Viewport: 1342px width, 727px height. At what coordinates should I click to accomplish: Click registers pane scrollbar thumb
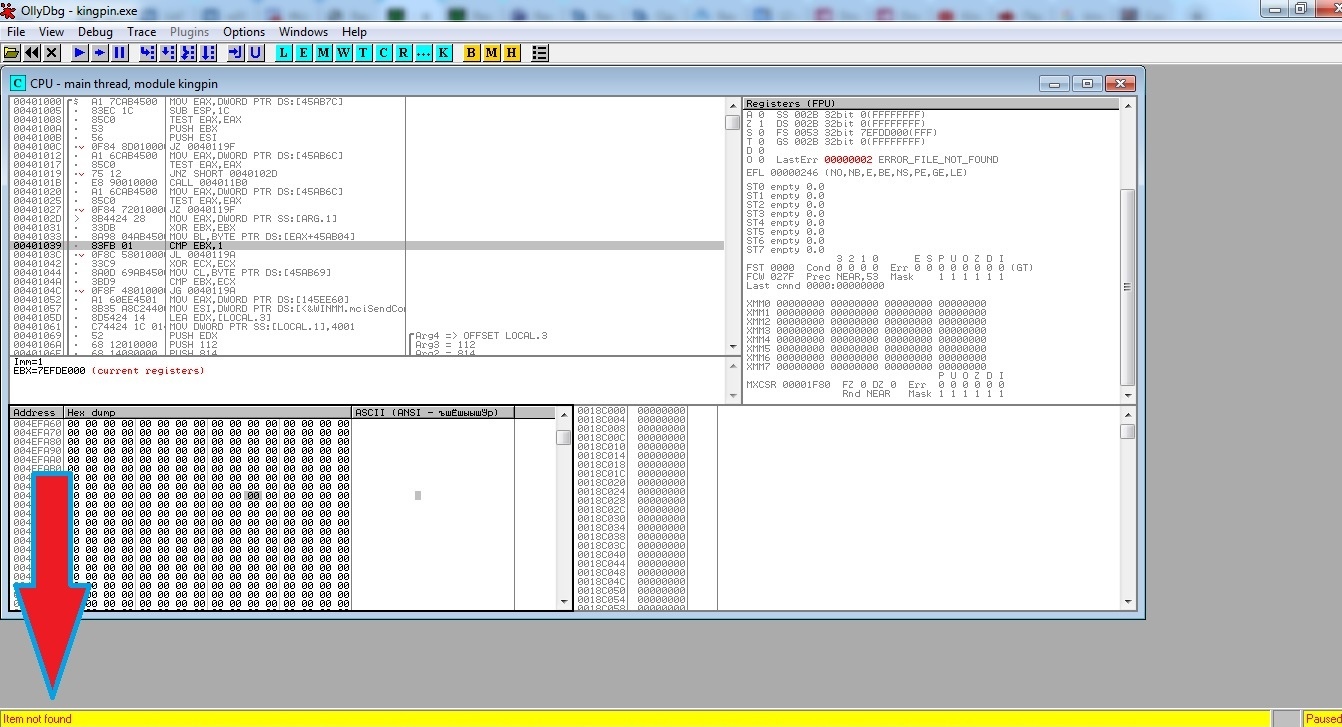(x=1127, y=287)
